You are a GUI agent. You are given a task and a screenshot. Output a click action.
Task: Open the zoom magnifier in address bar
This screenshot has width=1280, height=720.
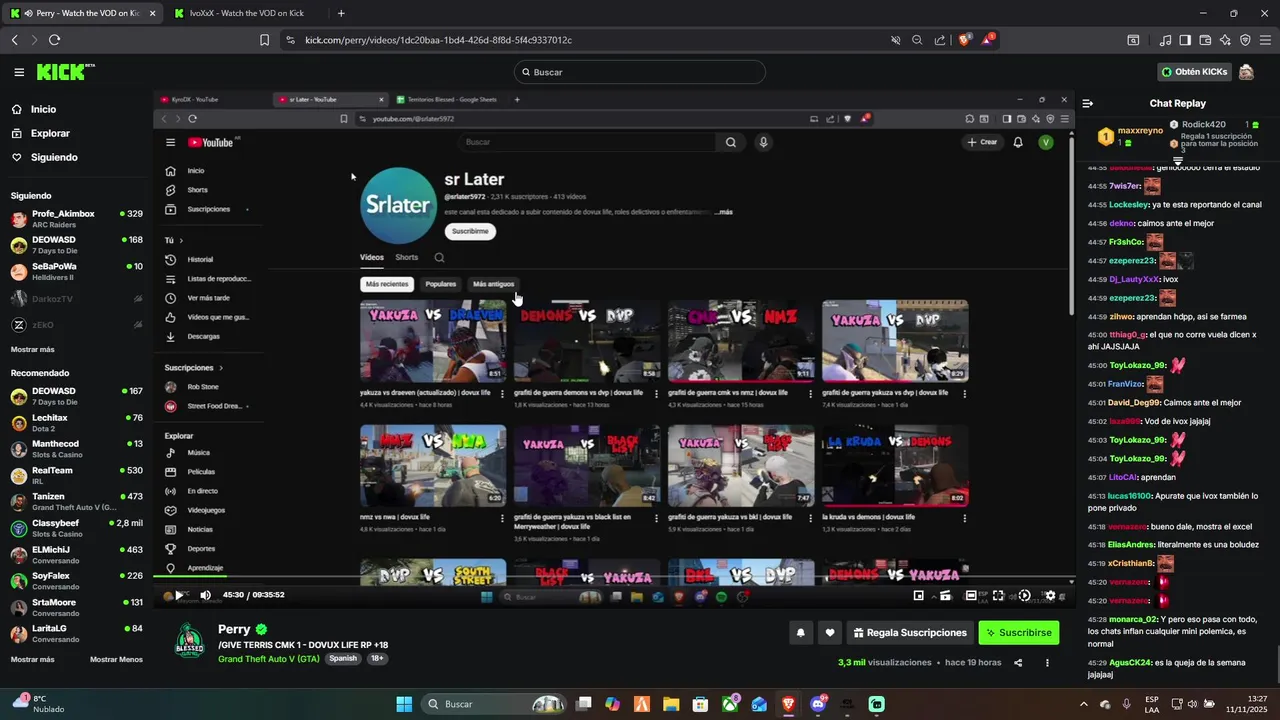(917, 40)
